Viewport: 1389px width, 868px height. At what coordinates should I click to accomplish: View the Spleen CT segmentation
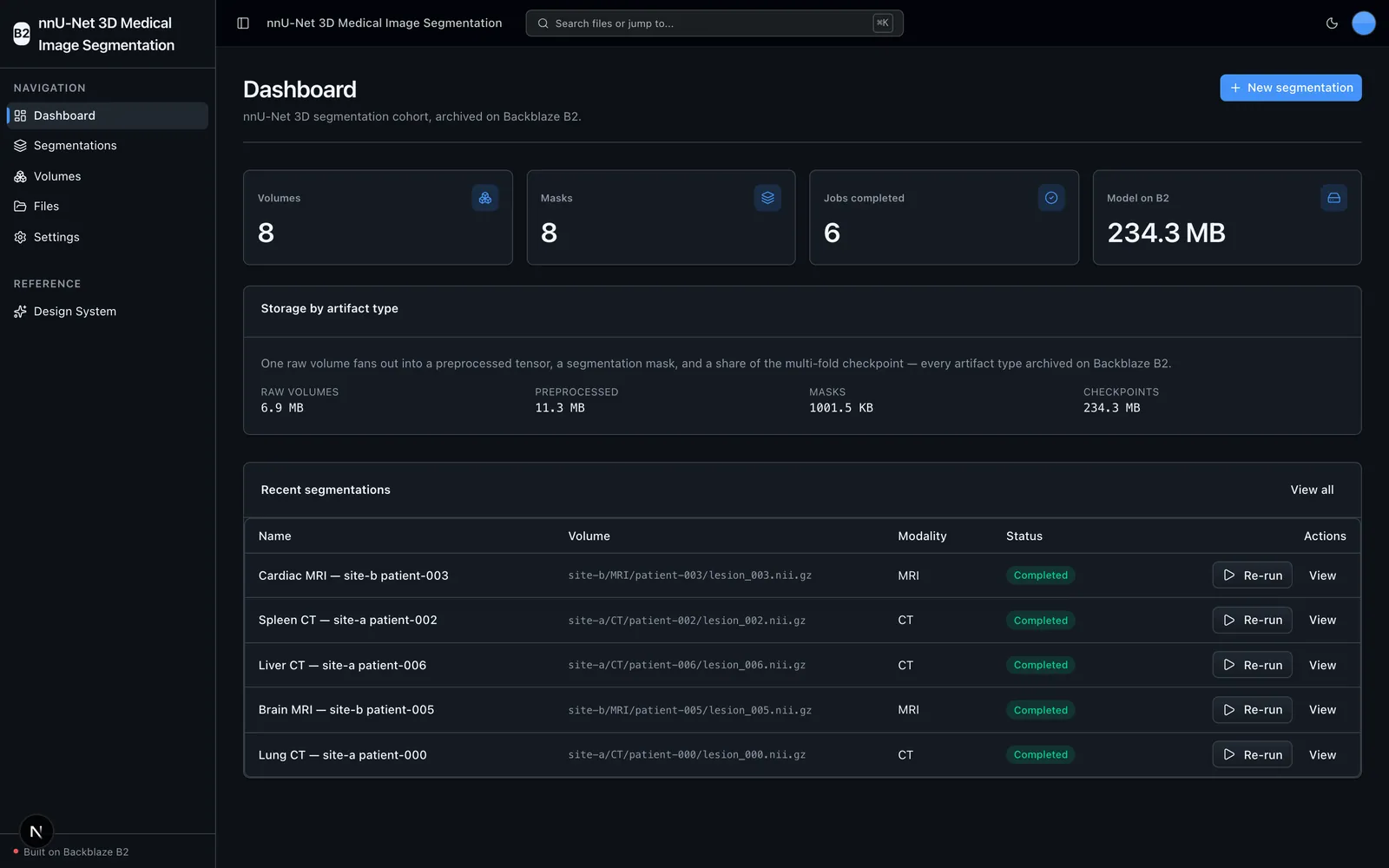(1322, 621)
